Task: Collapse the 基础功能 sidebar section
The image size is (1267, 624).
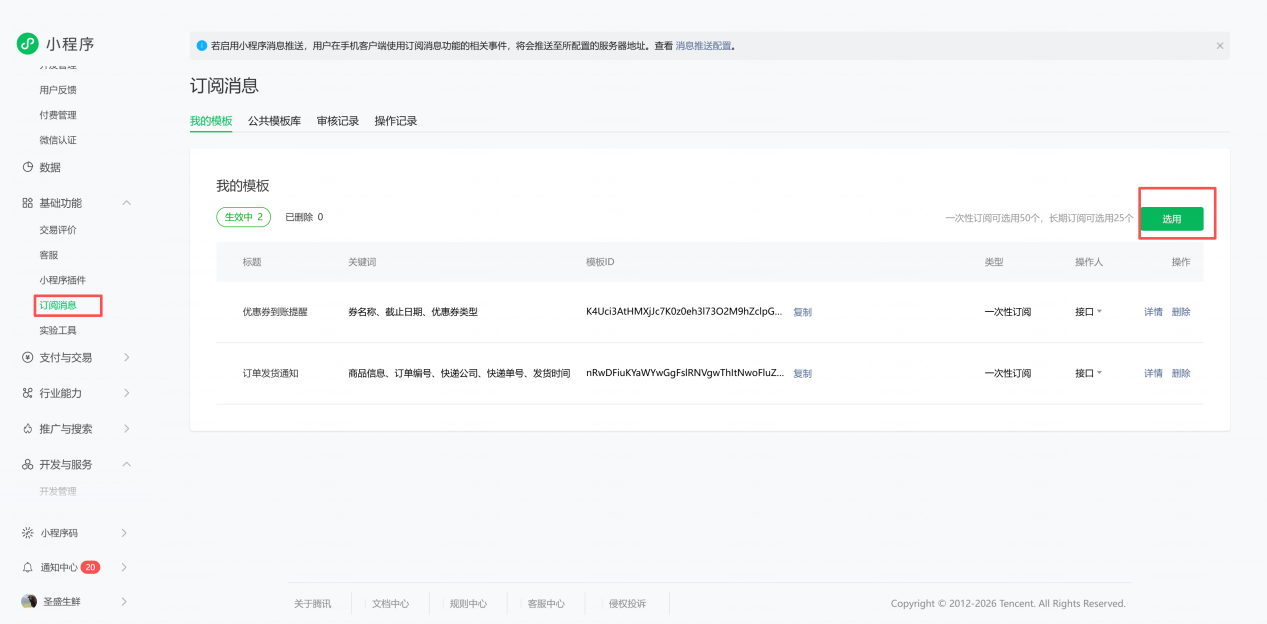Action: (126, 203)
